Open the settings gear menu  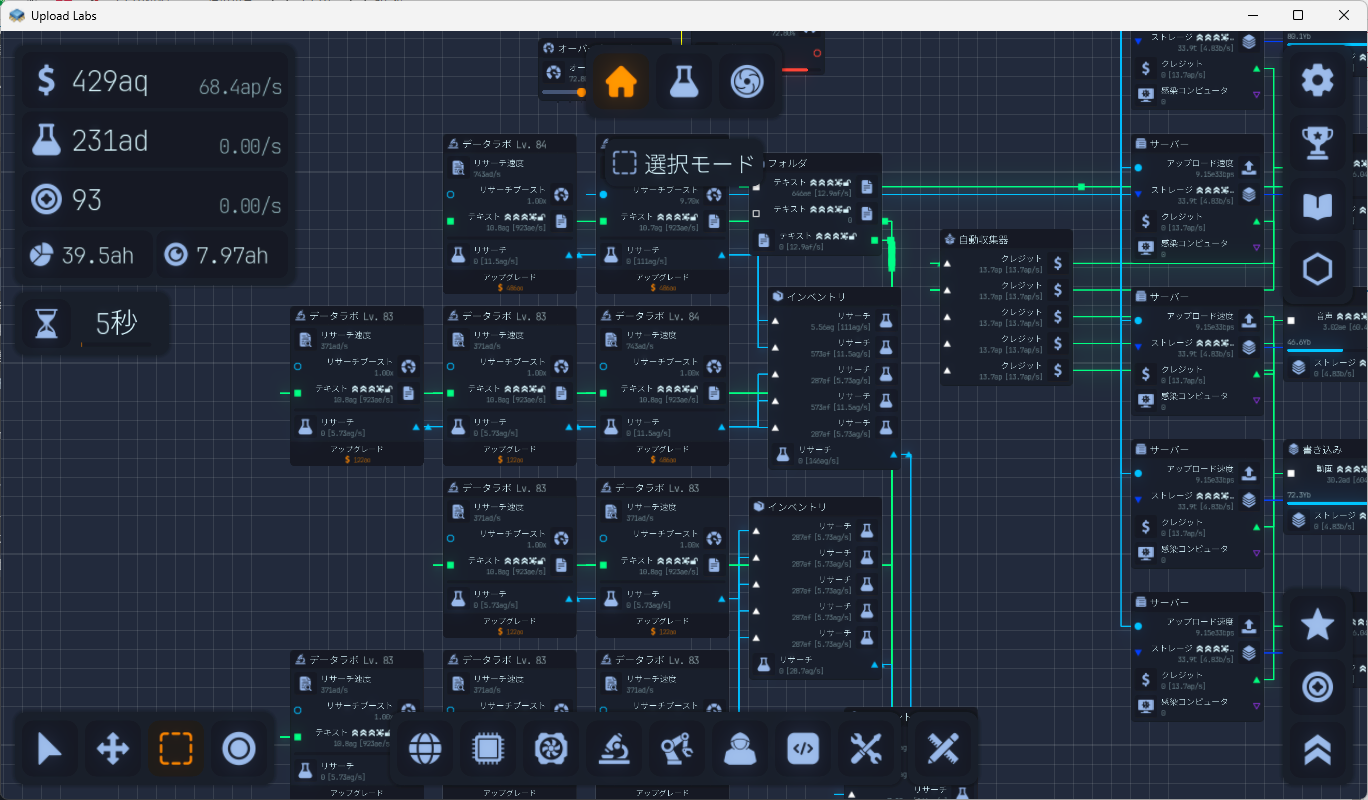pos(1317,80)
